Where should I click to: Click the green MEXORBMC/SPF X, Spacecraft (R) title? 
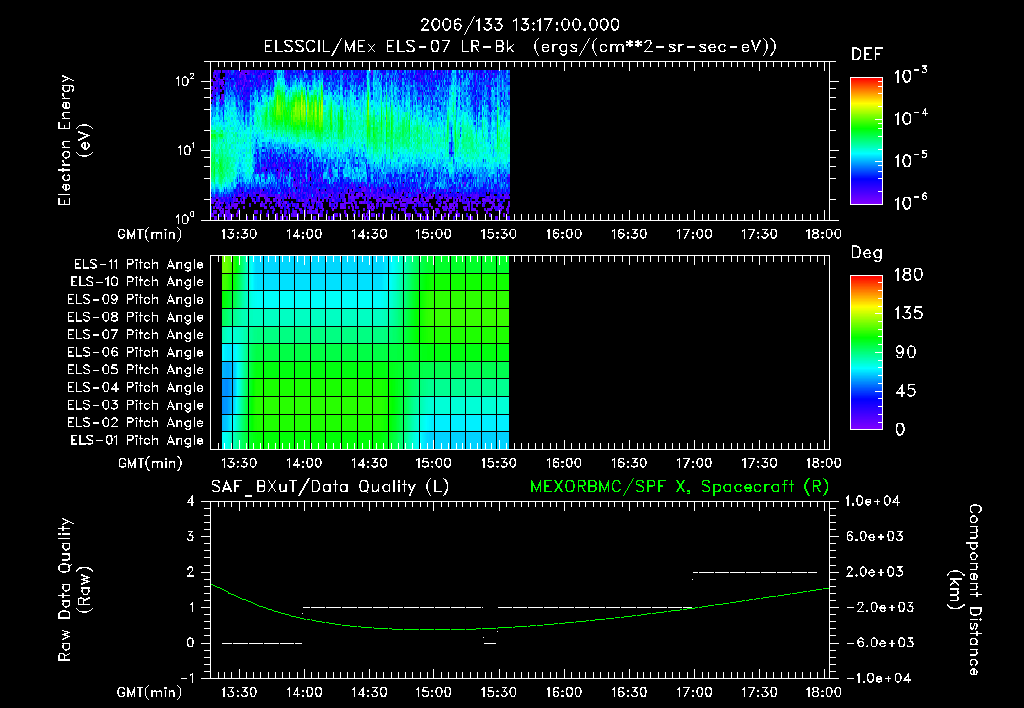[679, 487]
